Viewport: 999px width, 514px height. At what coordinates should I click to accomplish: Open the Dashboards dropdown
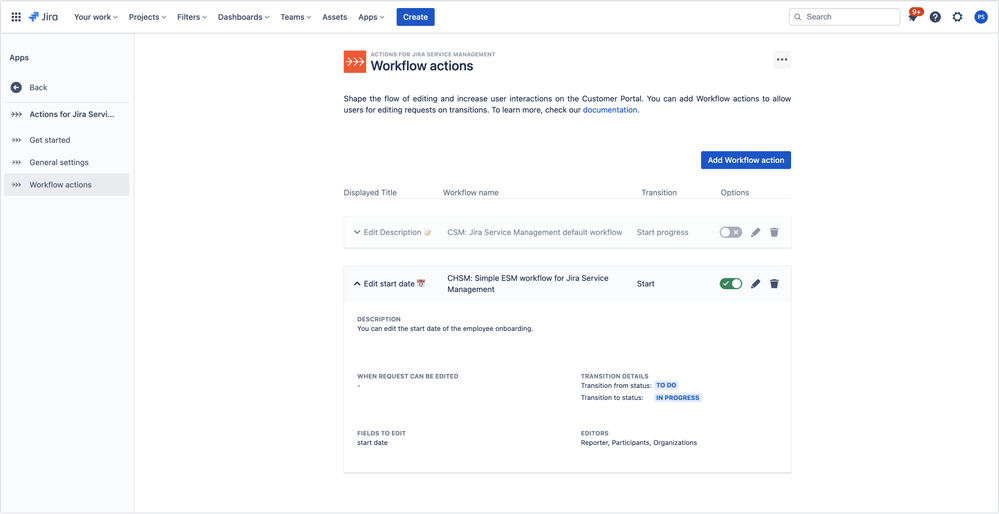tap(243, 17)
